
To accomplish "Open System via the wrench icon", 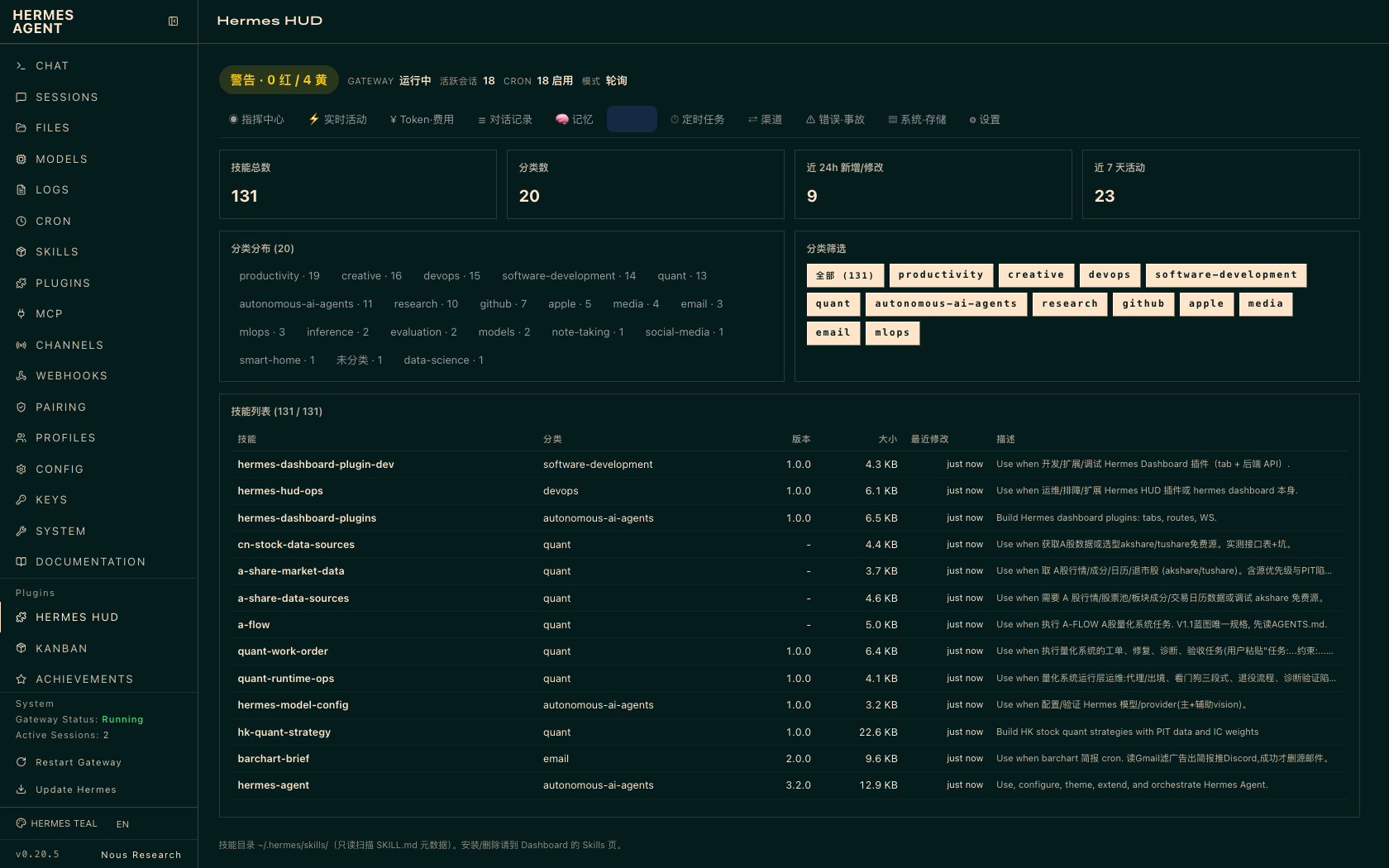I will (21, 532).
